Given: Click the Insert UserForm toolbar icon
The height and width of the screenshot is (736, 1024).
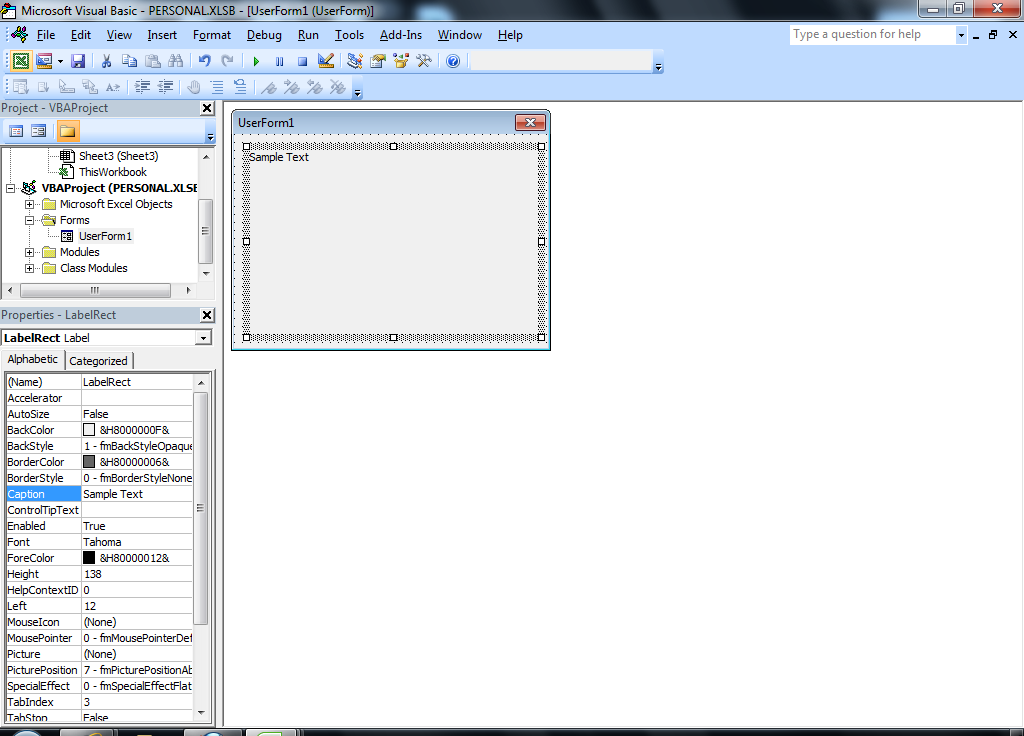Looking at the screenshot, I should [x=44, y=61].
